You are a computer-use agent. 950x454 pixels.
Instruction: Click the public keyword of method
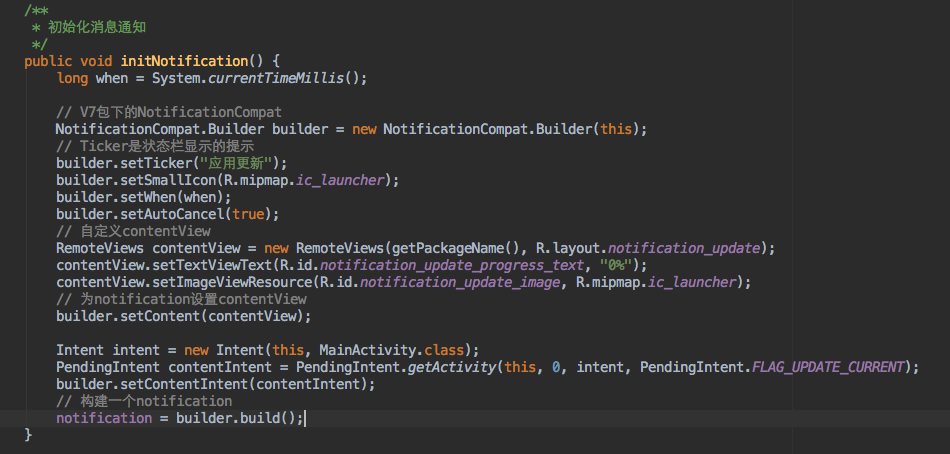(48, 61)
